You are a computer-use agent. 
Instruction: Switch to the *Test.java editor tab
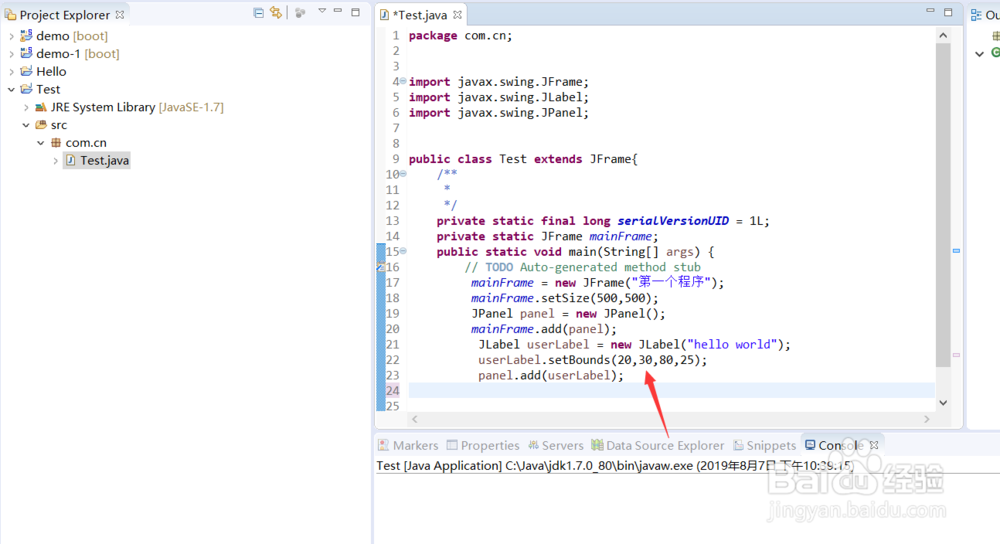419,15
